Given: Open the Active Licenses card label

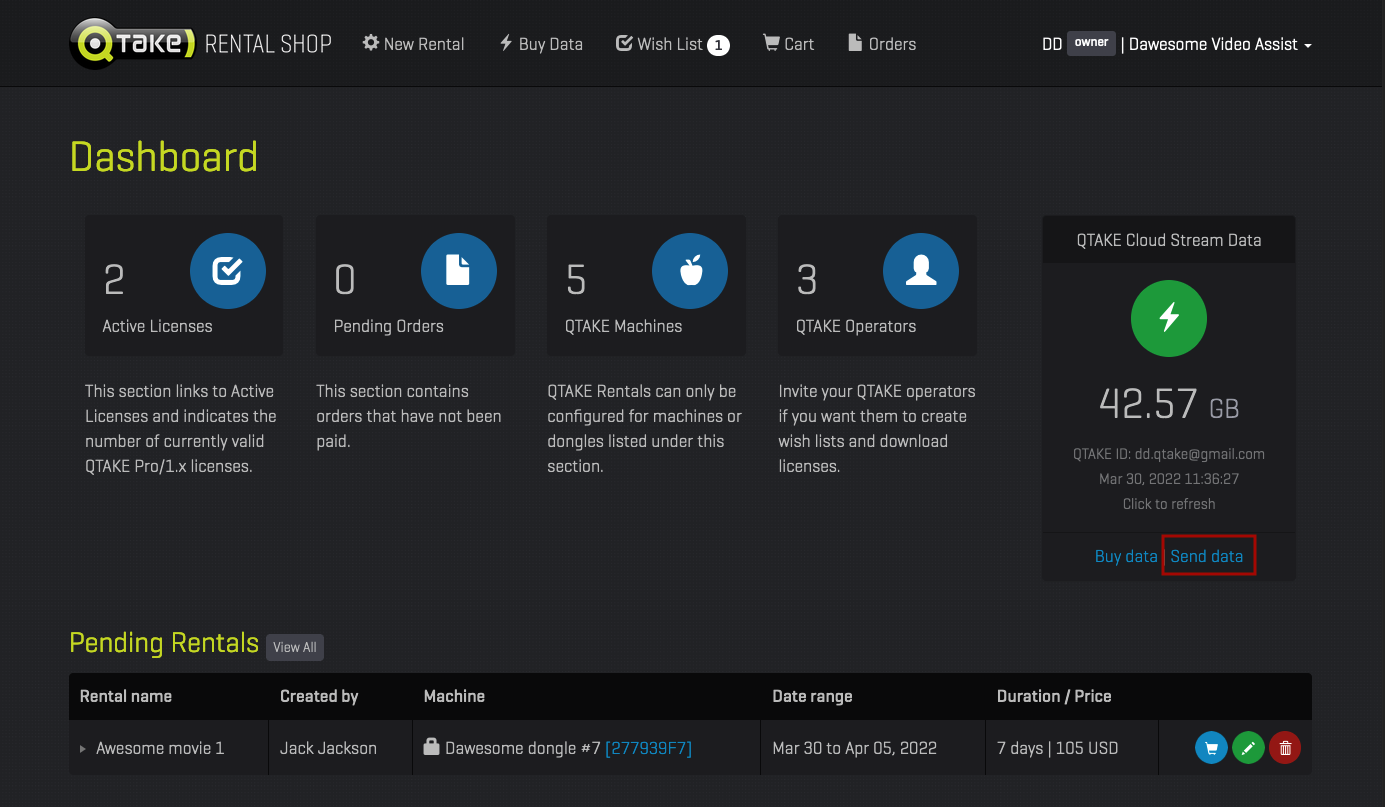Looking at the screenshot, I should point(157,326).
